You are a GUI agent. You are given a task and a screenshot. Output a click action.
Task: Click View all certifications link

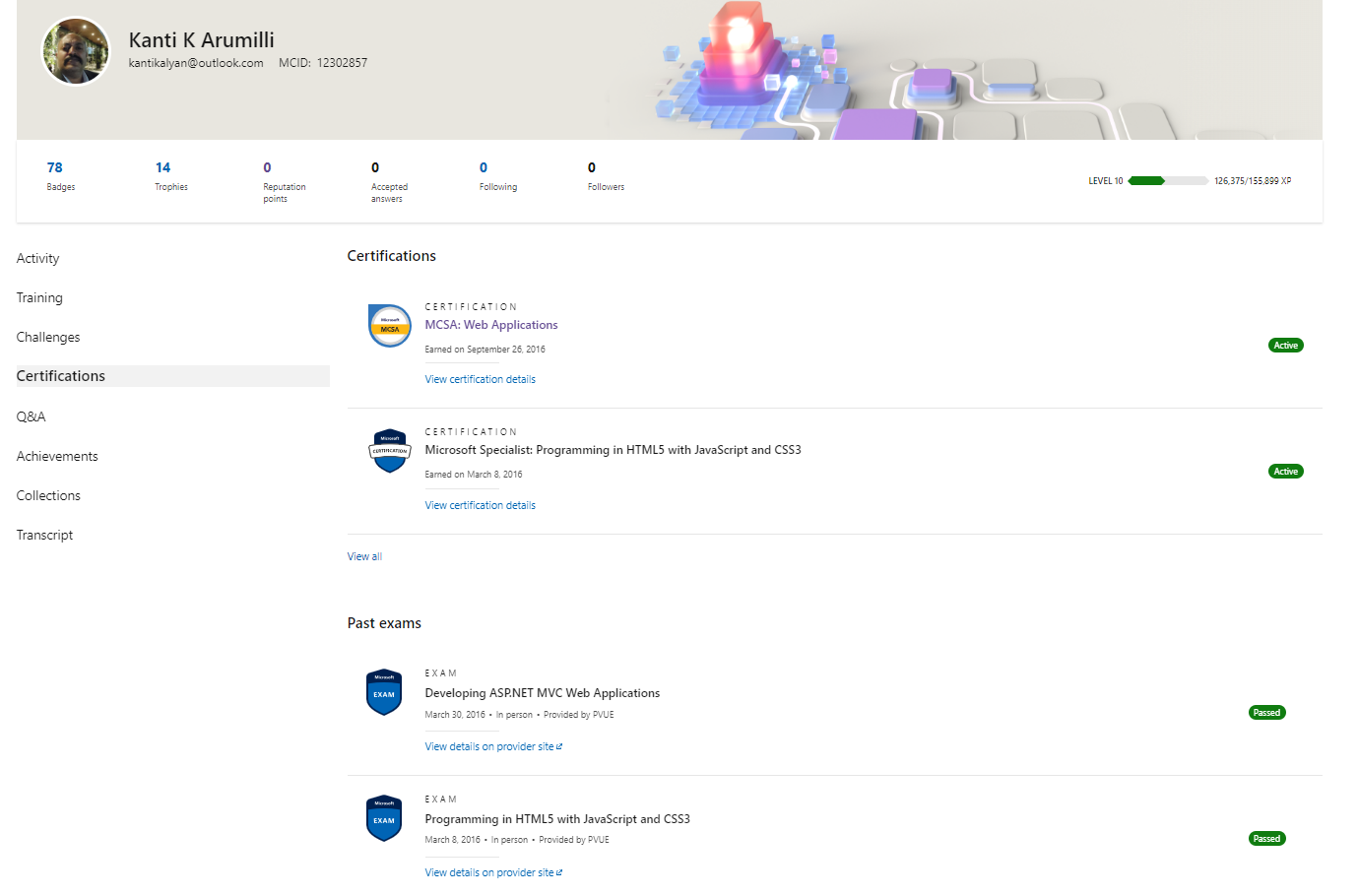click(x=364, y=556)
